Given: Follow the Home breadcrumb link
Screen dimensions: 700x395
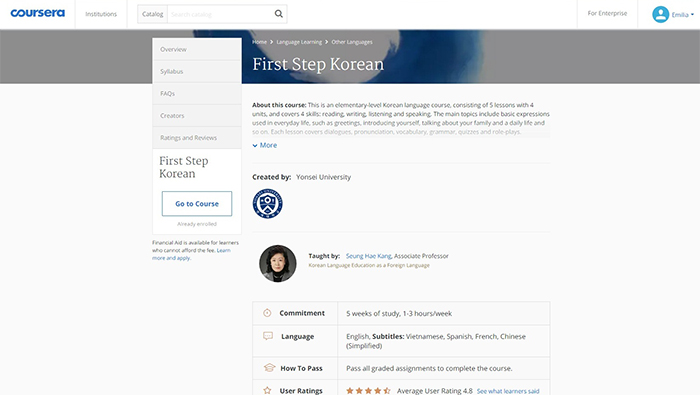Looking at the screenshot, I should [259, 42].
